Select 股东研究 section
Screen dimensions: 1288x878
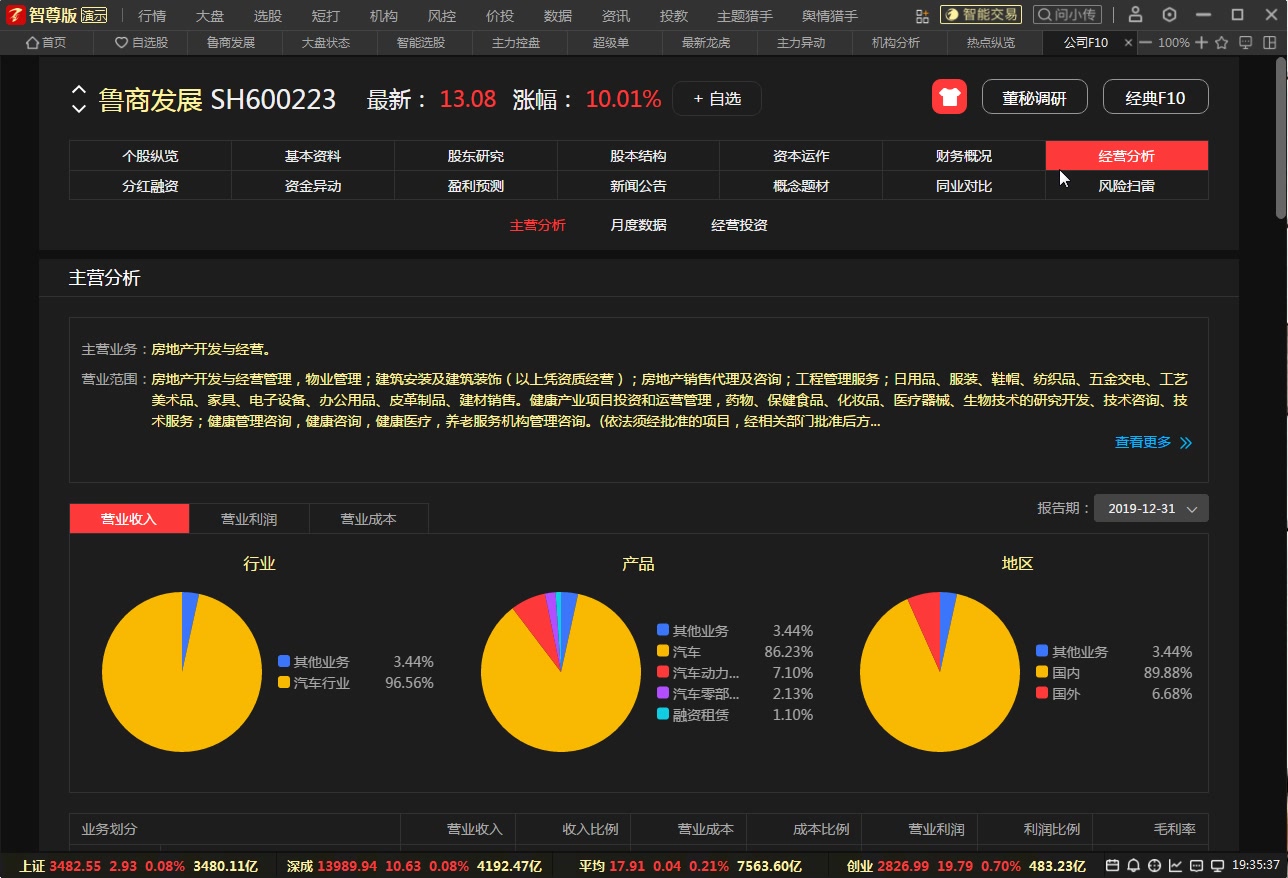[476, 156]
